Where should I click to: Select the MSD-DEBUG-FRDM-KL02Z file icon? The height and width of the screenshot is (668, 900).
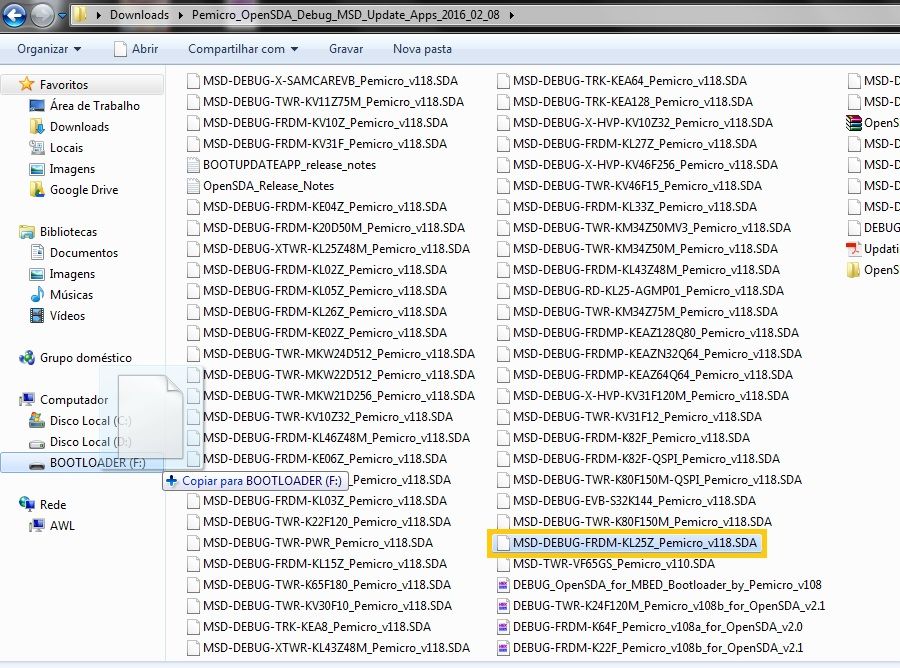(193, 270)
